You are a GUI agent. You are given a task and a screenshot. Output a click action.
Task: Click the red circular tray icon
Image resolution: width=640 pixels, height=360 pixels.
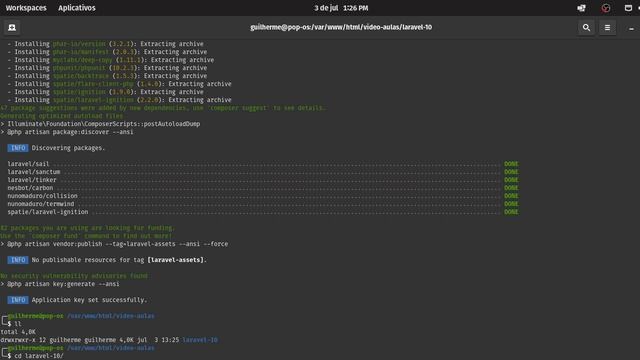click(606, 8)
